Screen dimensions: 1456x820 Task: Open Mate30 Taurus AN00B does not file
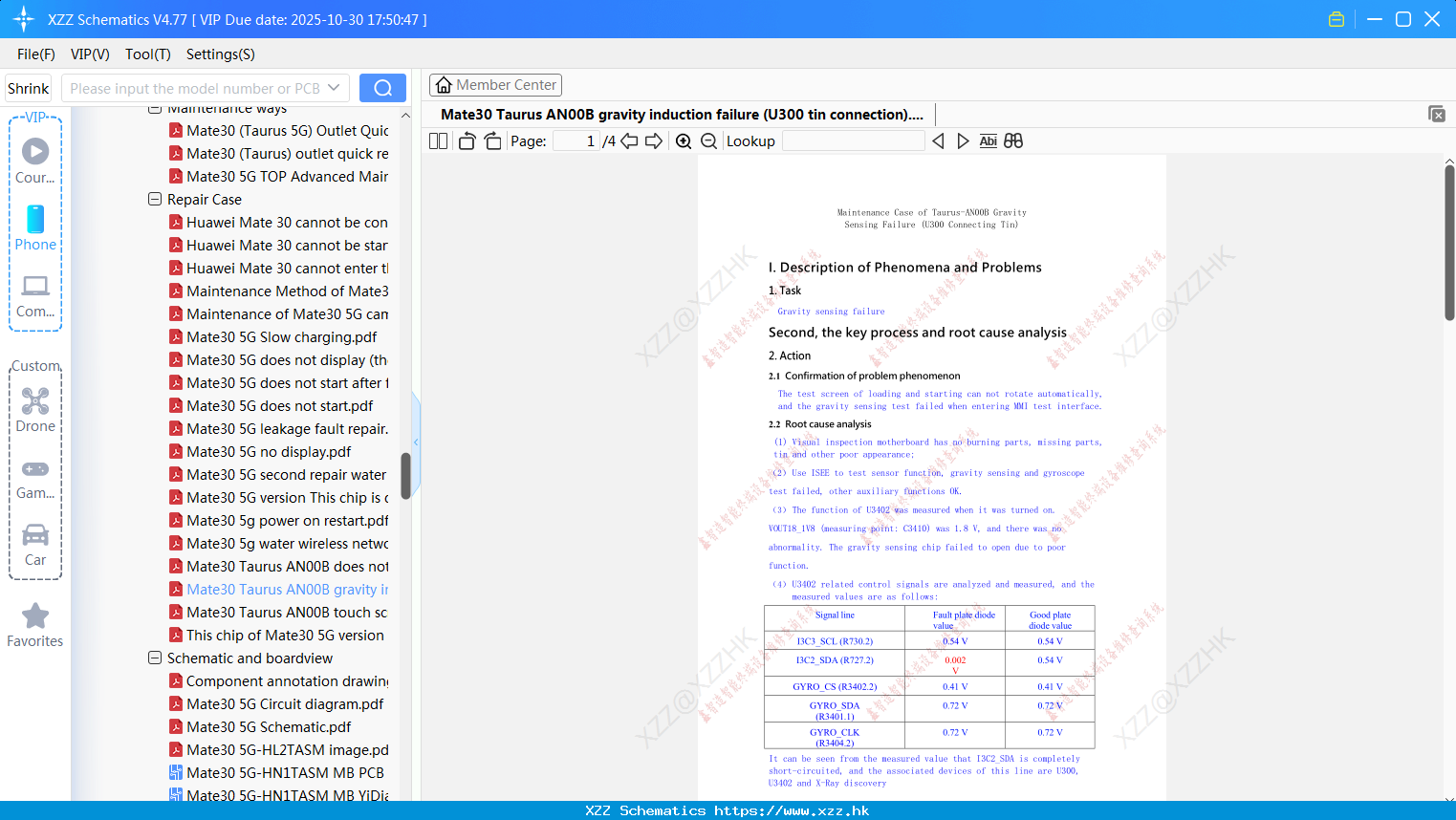tap(287, 566)
